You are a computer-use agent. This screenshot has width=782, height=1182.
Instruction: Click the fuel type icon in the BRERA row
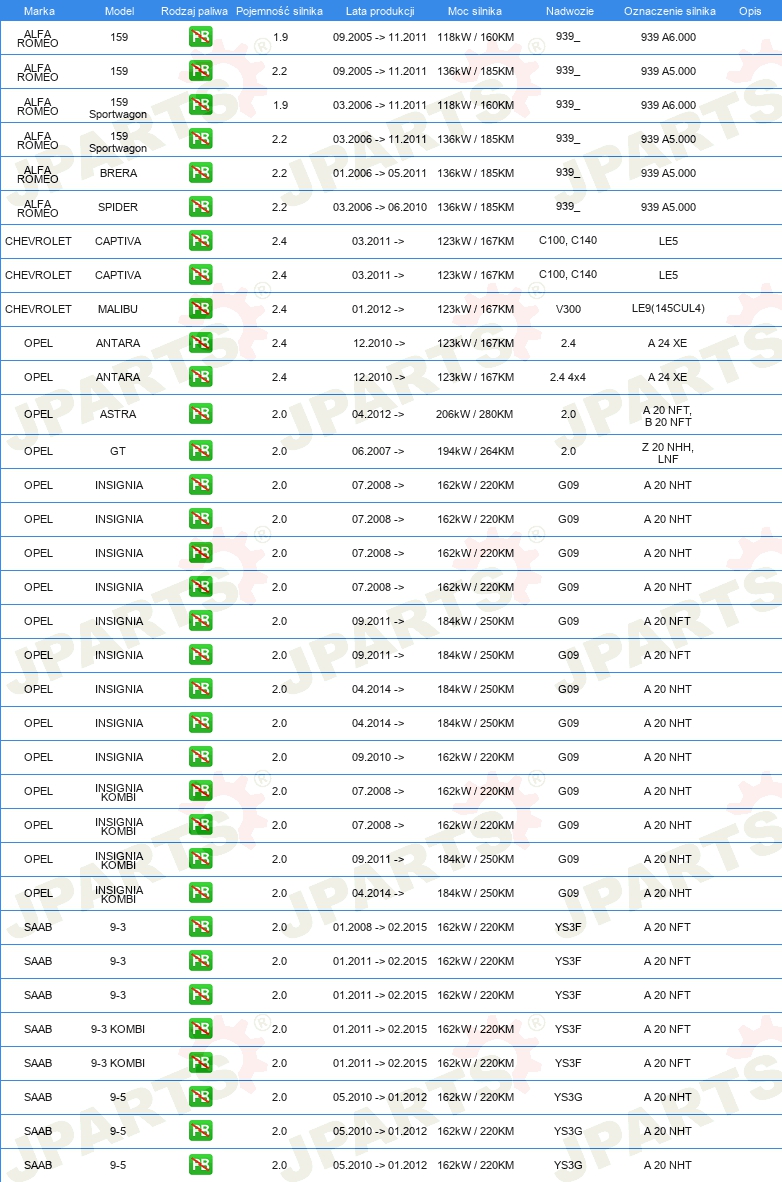coord(201,173)
